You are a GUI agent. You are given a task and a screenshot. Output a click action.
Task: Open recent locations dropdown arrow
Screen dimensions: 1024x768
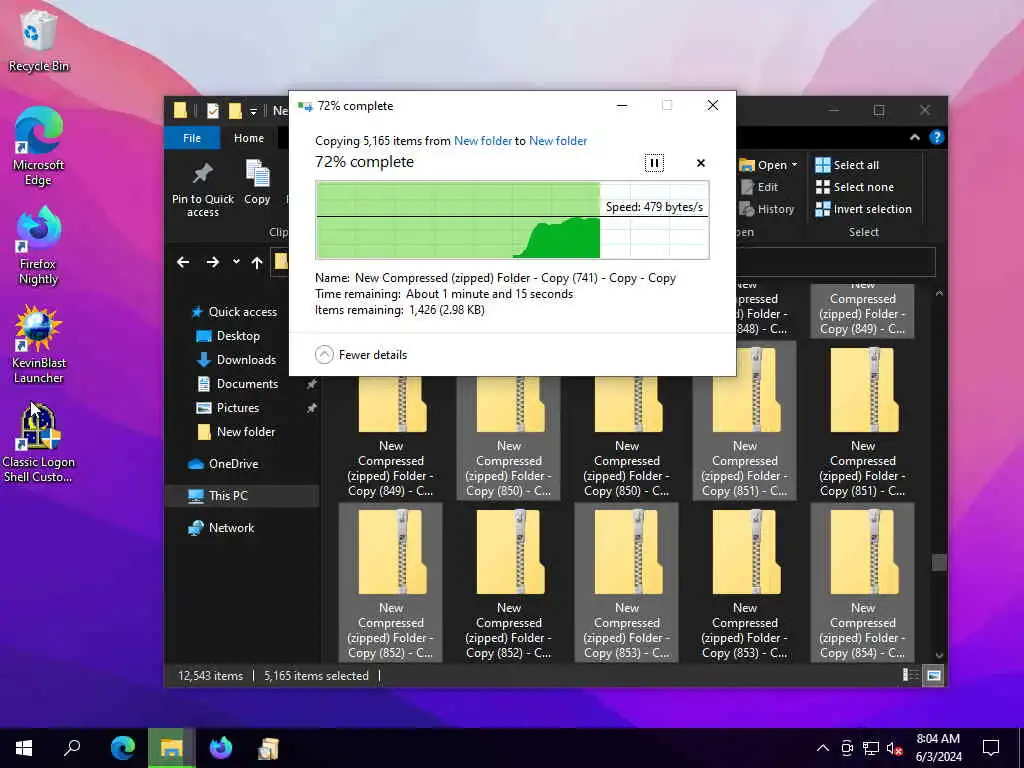click(236, 262)
